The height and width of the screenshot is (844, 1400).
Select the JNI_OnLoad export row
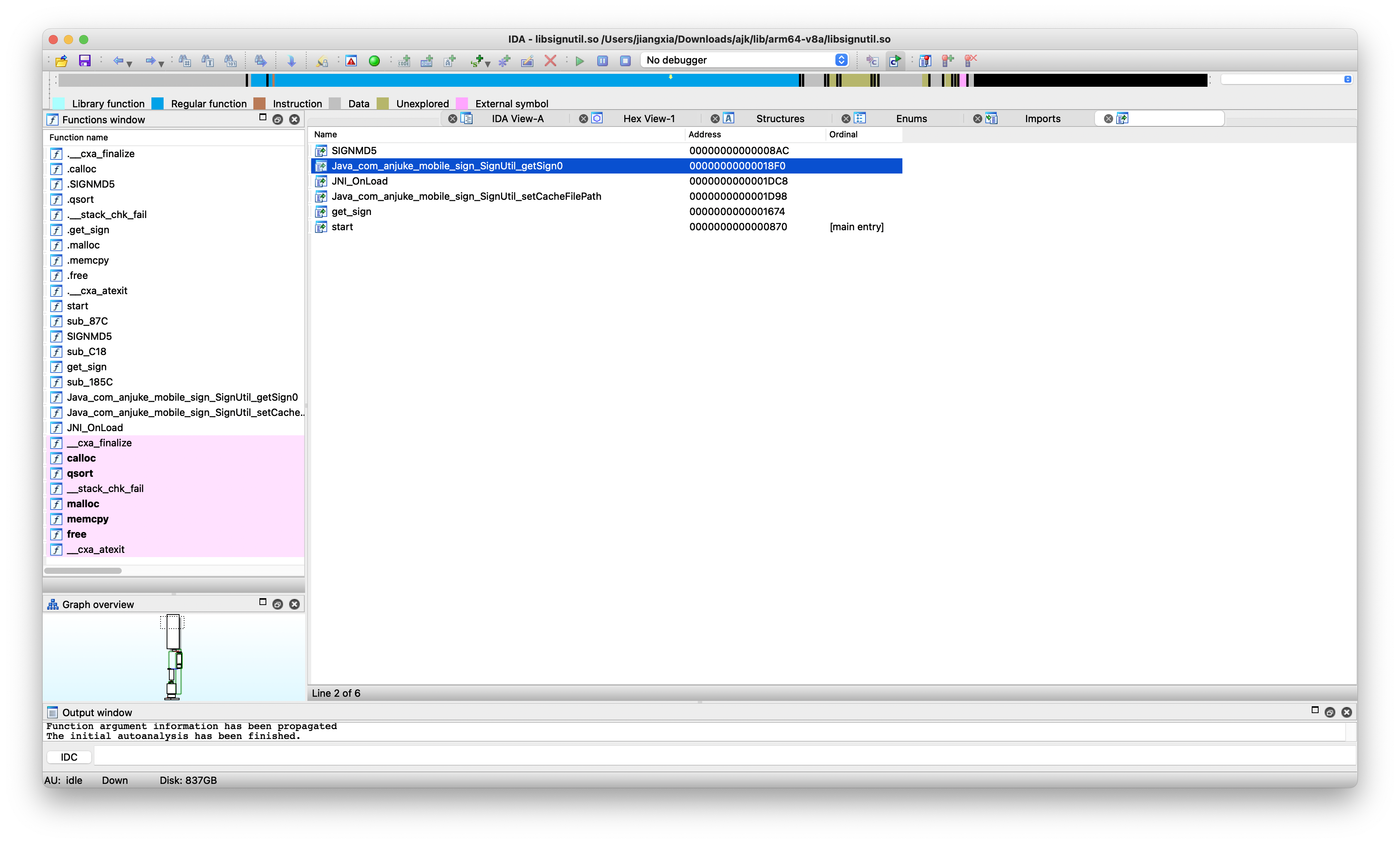[606, 181]
